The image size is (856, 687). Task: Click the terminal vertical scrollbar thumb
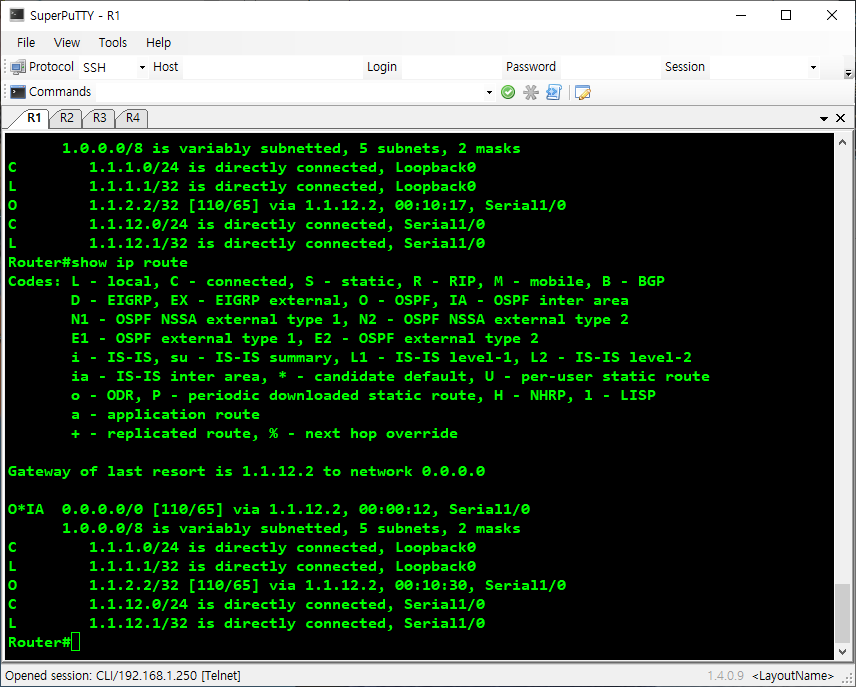coord(842,613)
